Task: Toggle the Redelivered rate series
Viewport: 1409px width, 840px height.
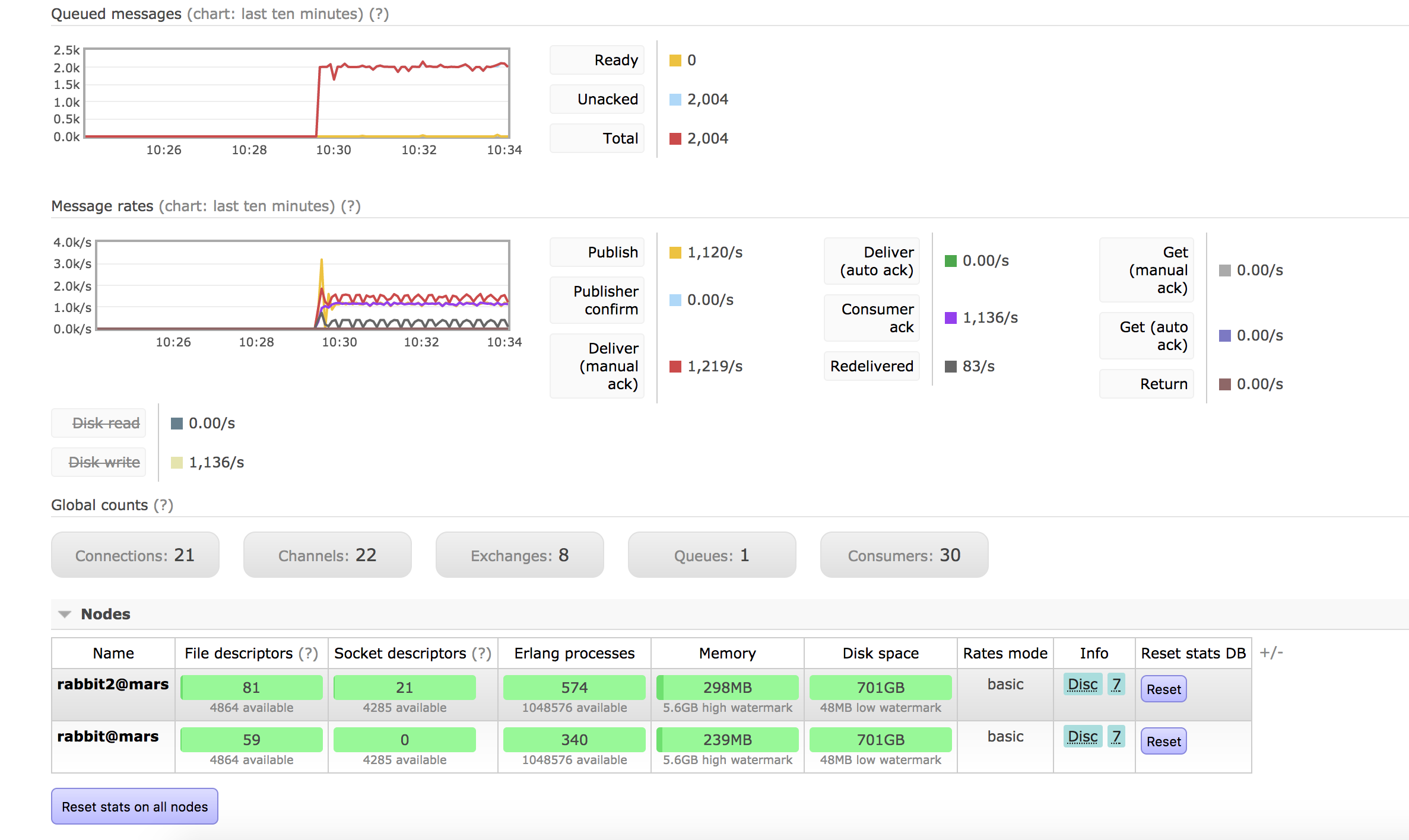Action: point(871,366)
